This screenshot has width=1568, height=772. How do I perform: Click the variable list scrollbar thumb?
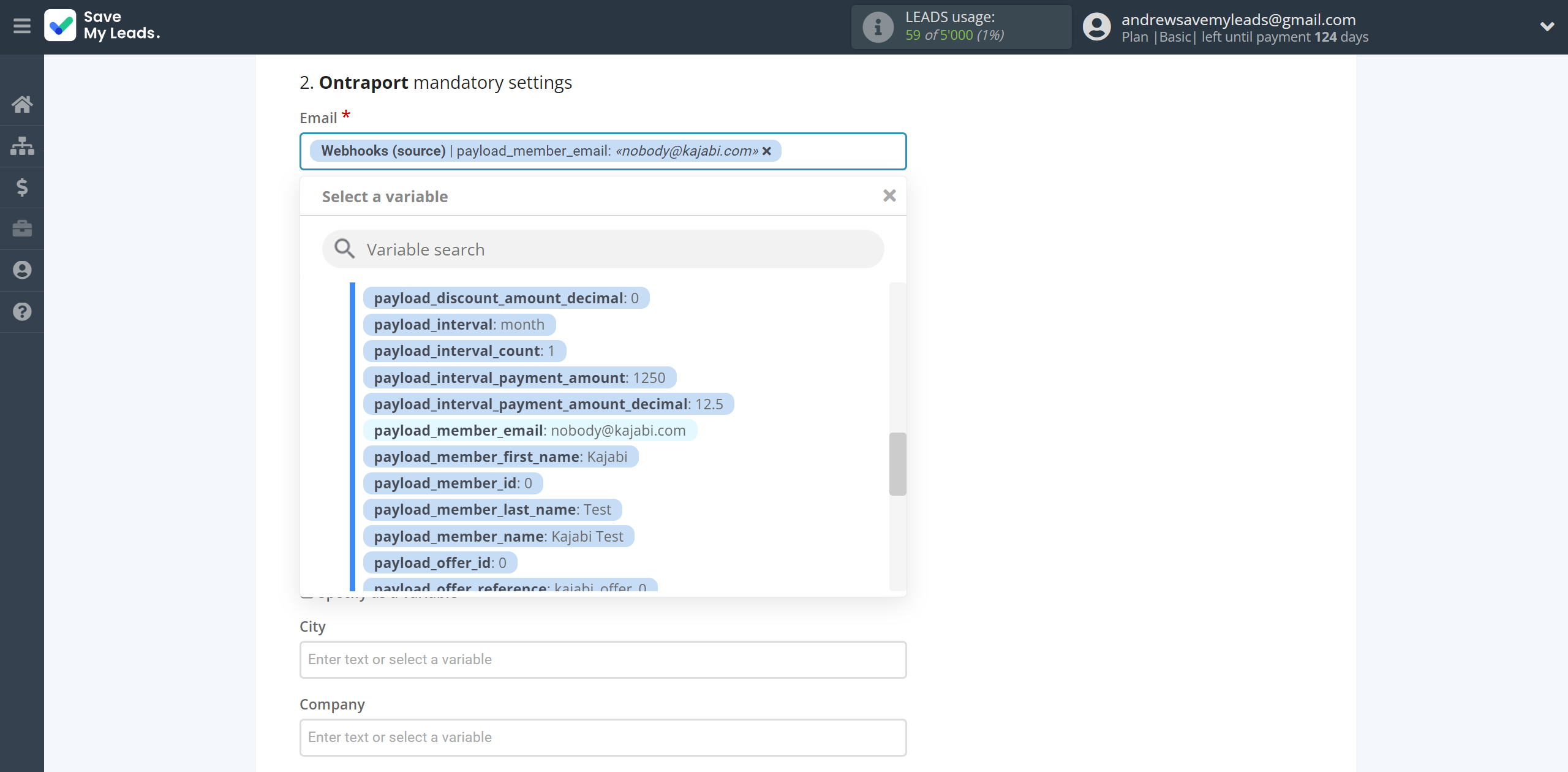[897, 464]
